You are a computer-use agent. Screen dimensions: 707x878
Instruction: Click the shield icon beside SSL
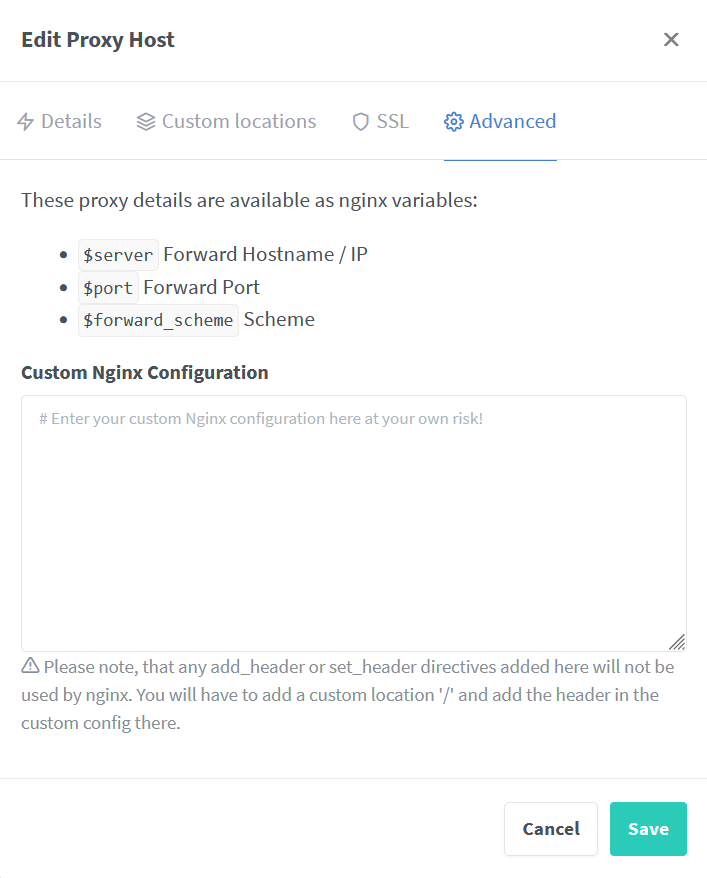359,121
